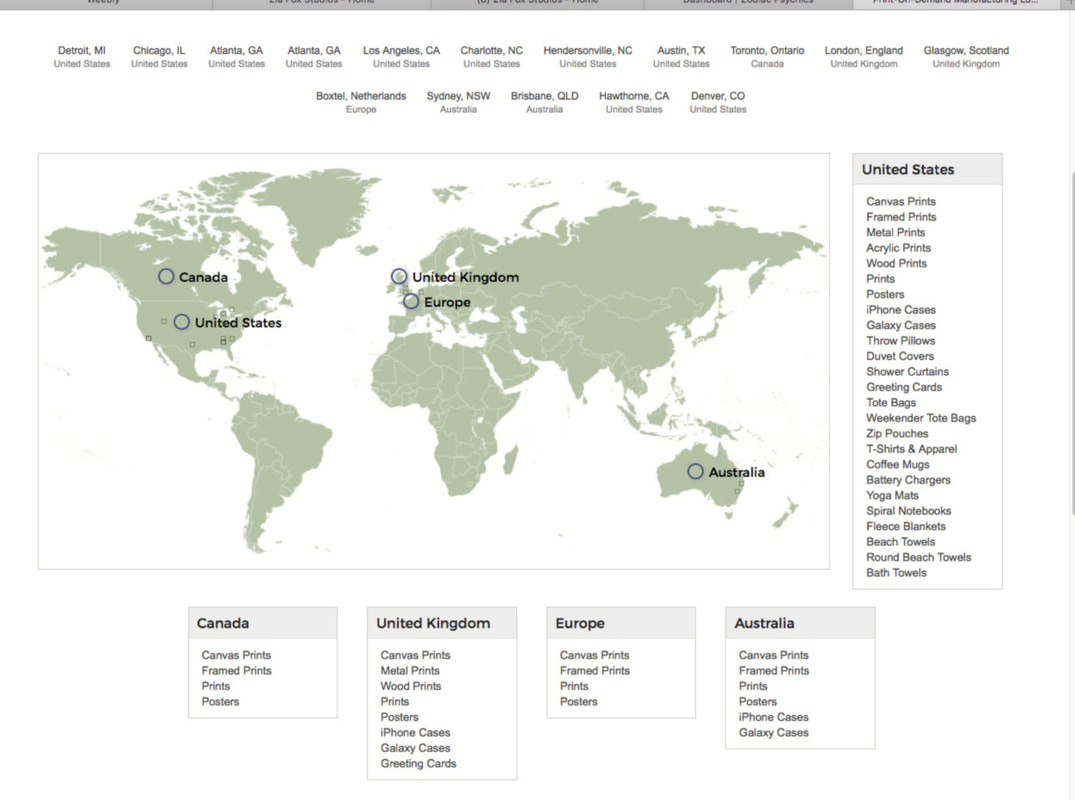Select the Denver, CO location

coord(718,102)
